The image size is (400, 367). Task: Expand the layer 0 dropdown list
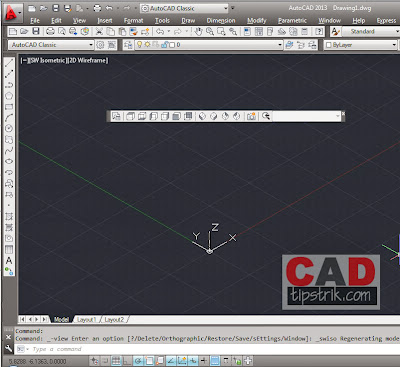point(280,45)
